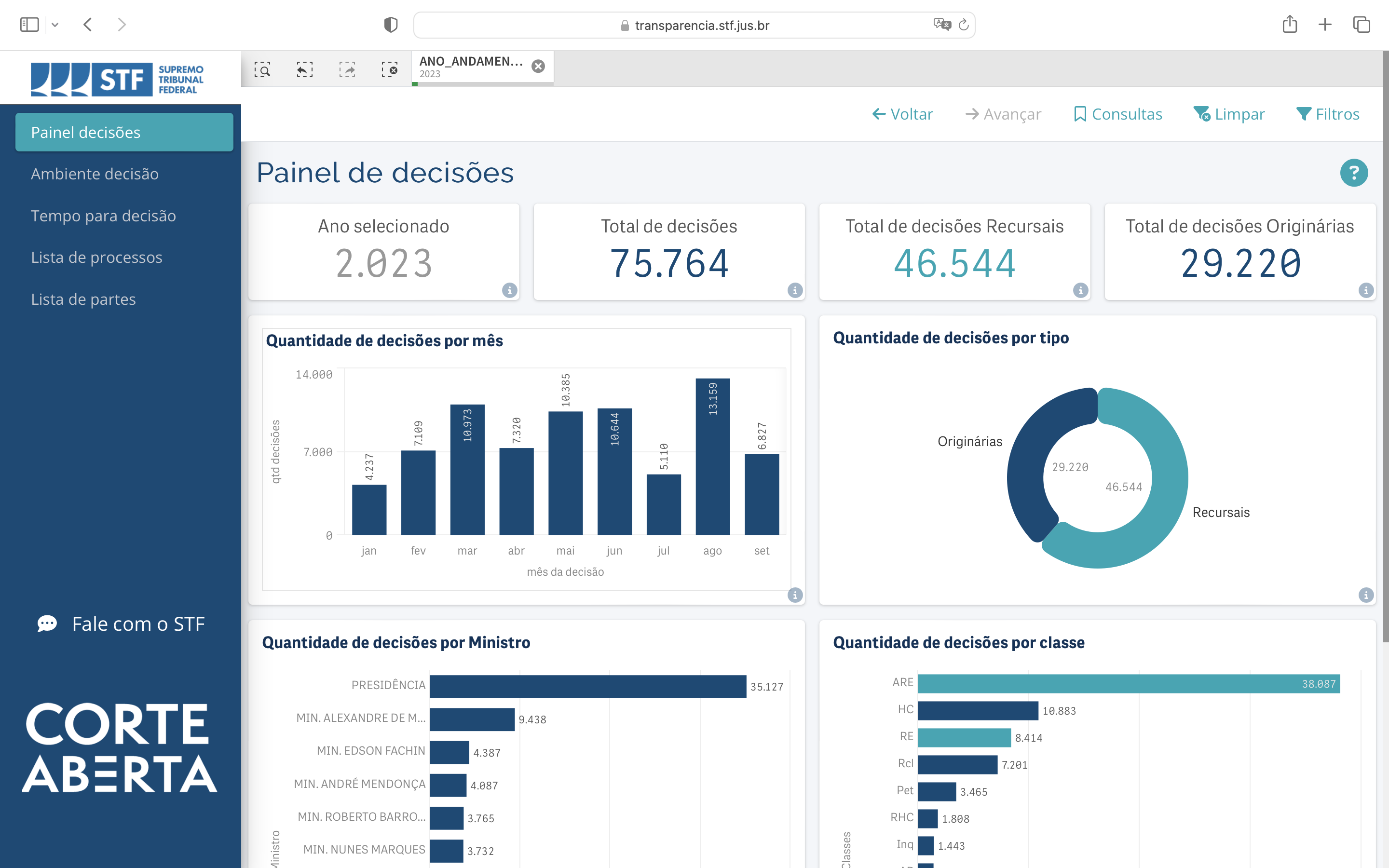
Task: Select the jul bar with 5.110
Action: pyautogui.click(x=664, y=505)
